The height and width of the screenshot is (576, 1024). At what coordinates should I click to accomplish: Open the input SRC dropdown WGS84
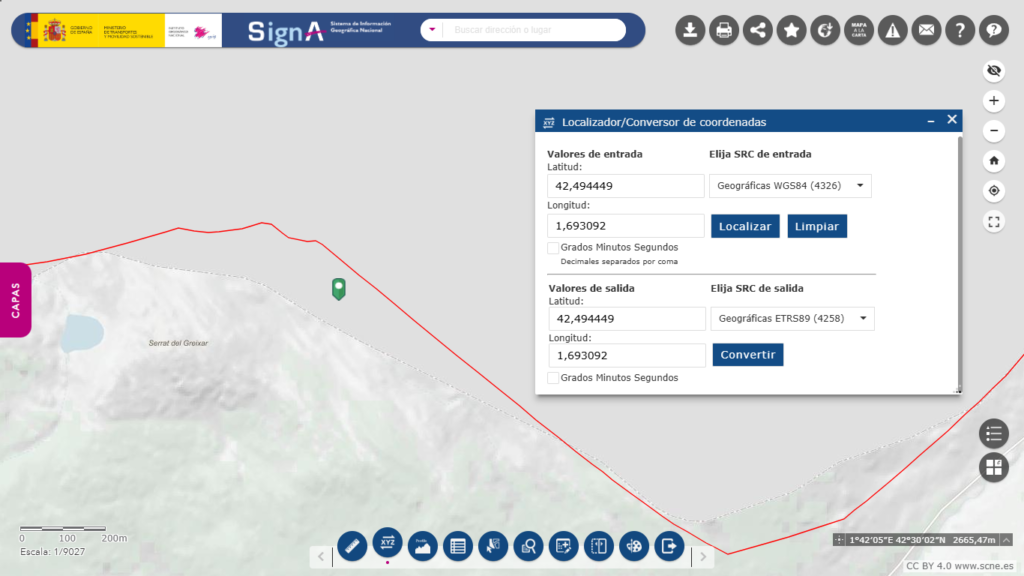(790, 186)
